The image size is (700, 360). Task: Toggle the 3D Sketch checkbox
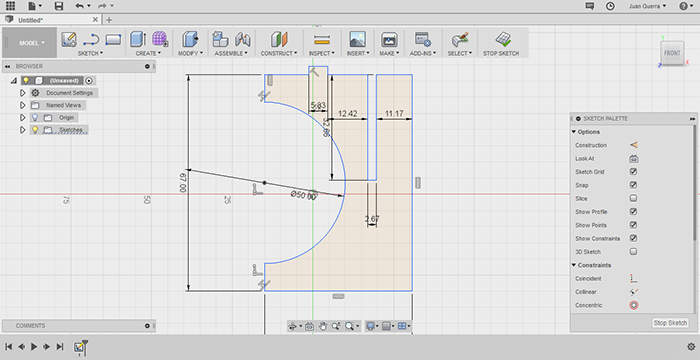point(633,251)
